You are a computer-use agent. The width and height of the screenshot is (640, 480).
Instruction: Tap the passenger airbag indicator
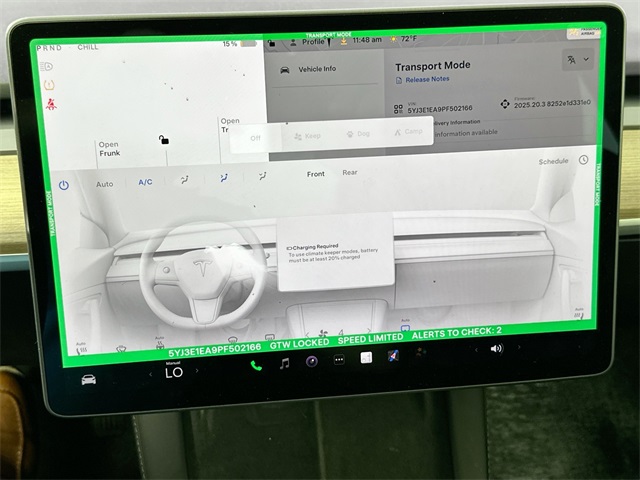point(583,33)
